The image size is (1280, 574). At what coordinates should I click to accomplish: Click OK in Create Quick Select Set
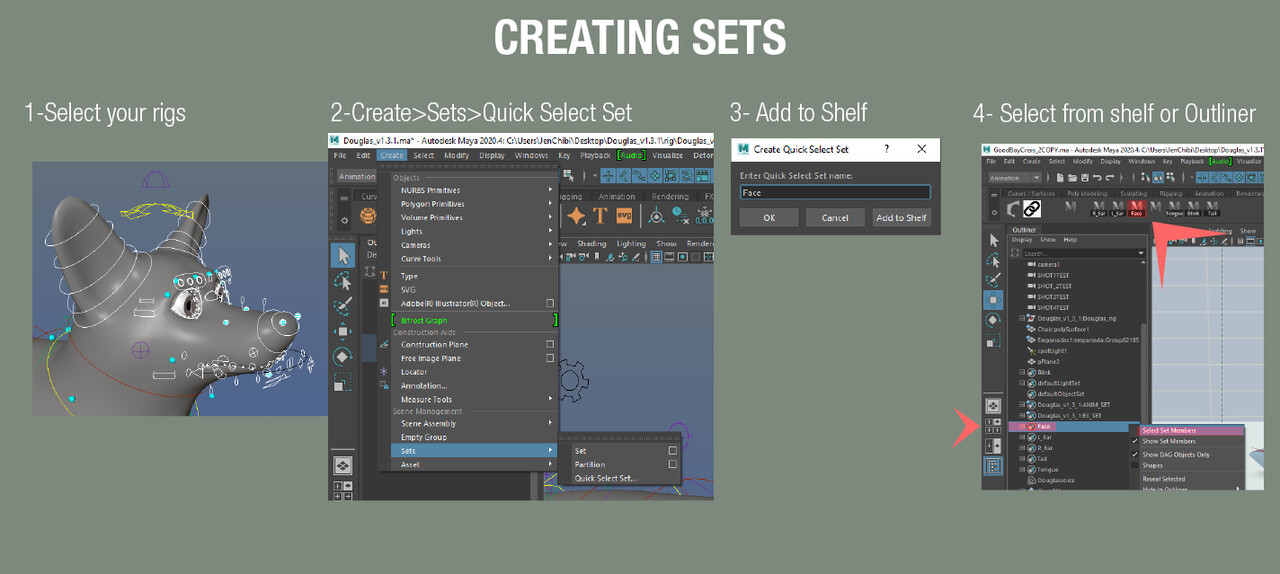tap(769, 217)
